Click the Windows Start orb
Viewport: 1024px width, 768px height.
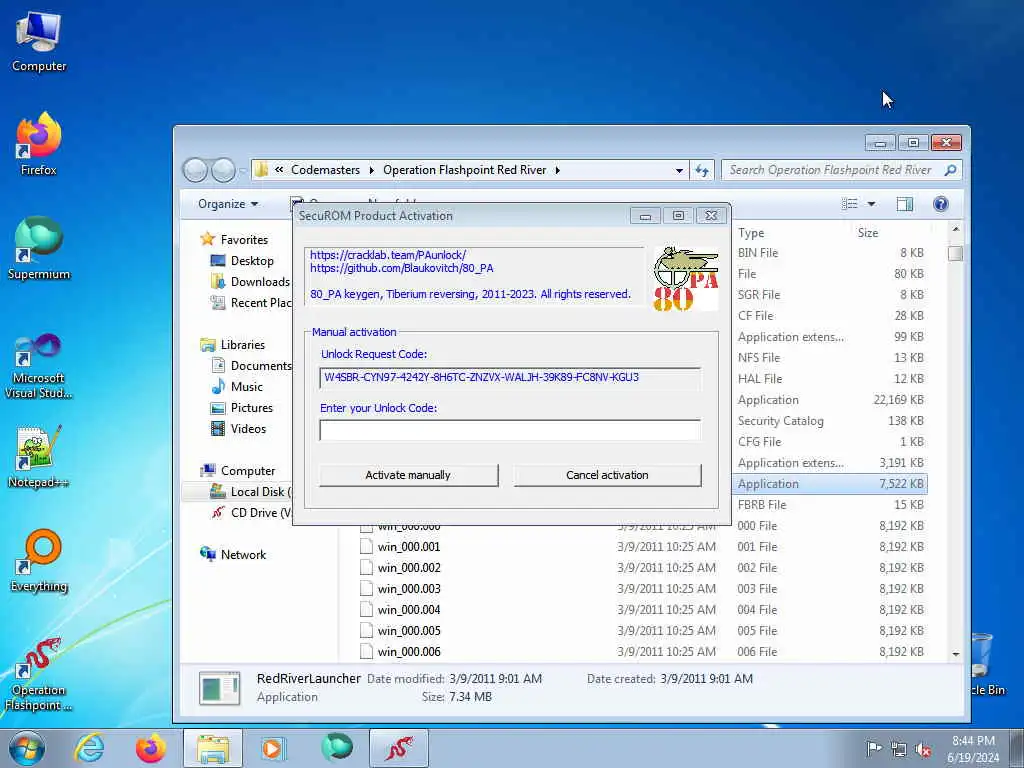point(27,748)
